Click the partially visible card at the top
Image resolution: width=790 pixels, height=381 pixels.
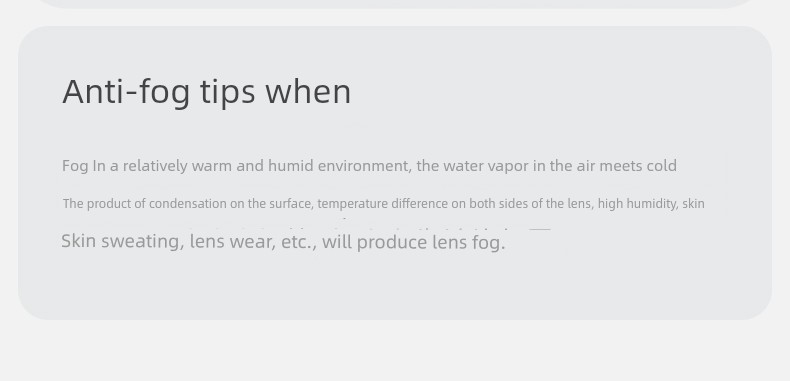(x=394, y=4)
